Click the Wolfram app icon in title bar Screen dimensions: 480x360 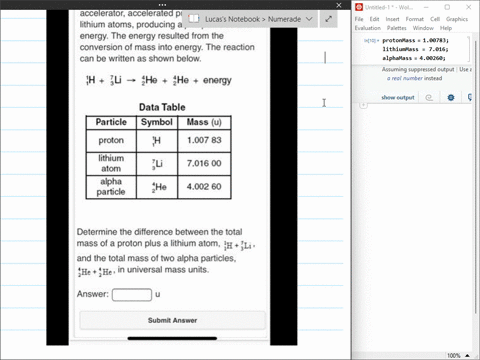(359, 7)
